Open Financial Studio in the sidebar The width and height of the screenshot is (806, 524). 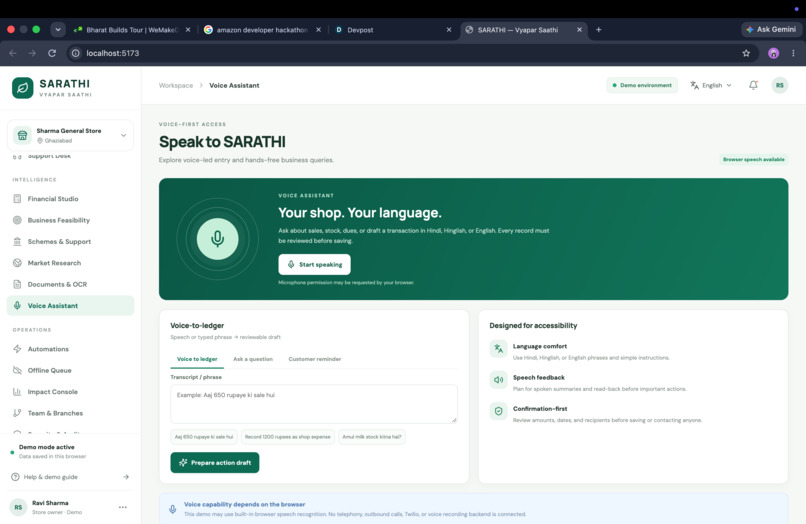(70, 198)
